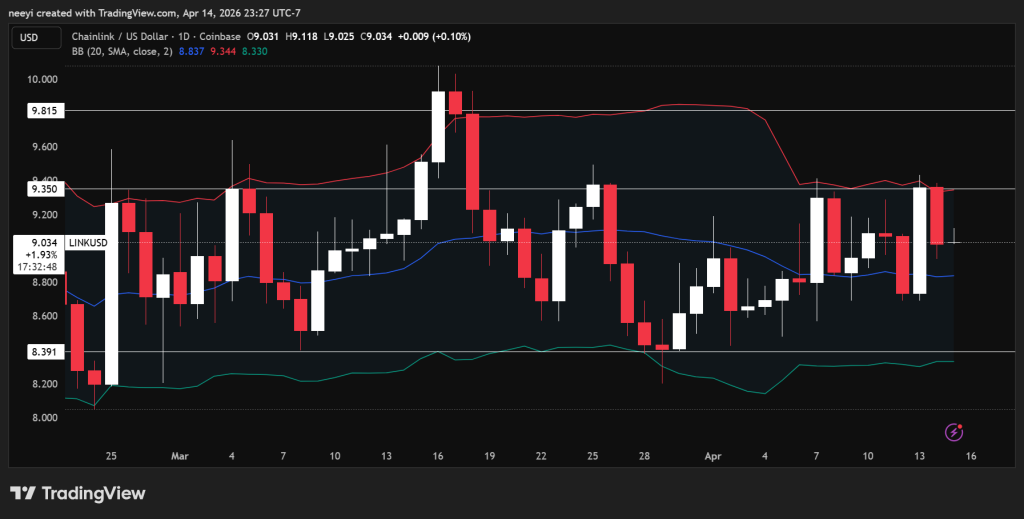Click the TradingView logo at bottom left
Viewport: 1024px width, 519px height.
pyautogui.click(x=78, y=493)
